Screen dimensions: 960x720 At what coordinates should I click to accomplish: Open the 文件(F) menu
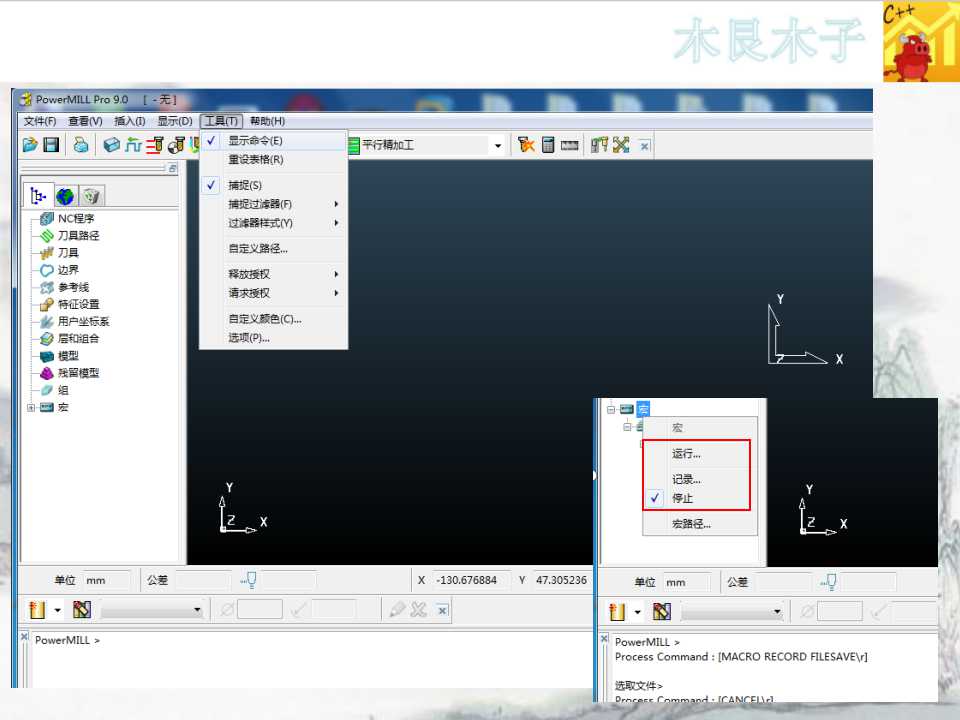point(40,121)
